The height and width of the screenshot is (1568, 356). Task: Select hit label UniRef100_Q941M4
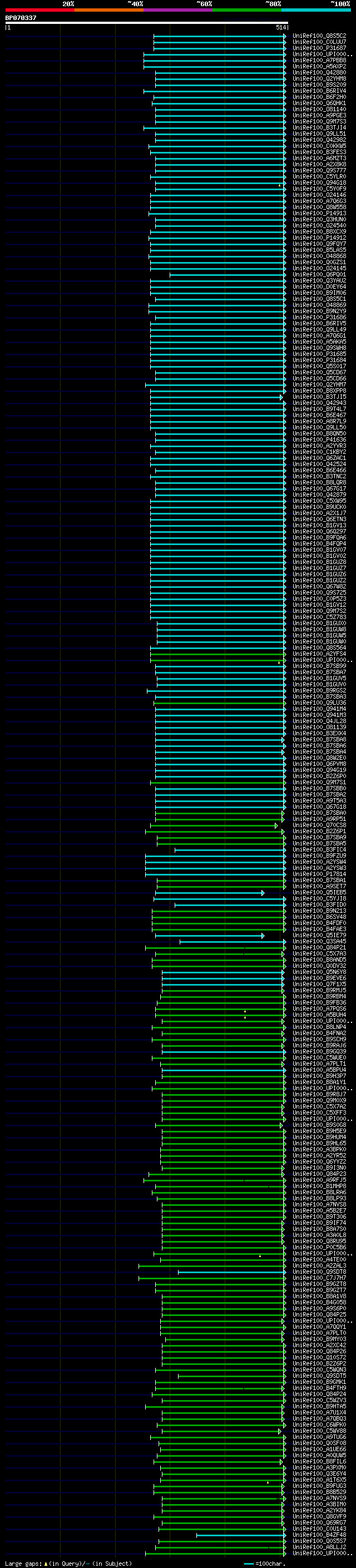319,709
